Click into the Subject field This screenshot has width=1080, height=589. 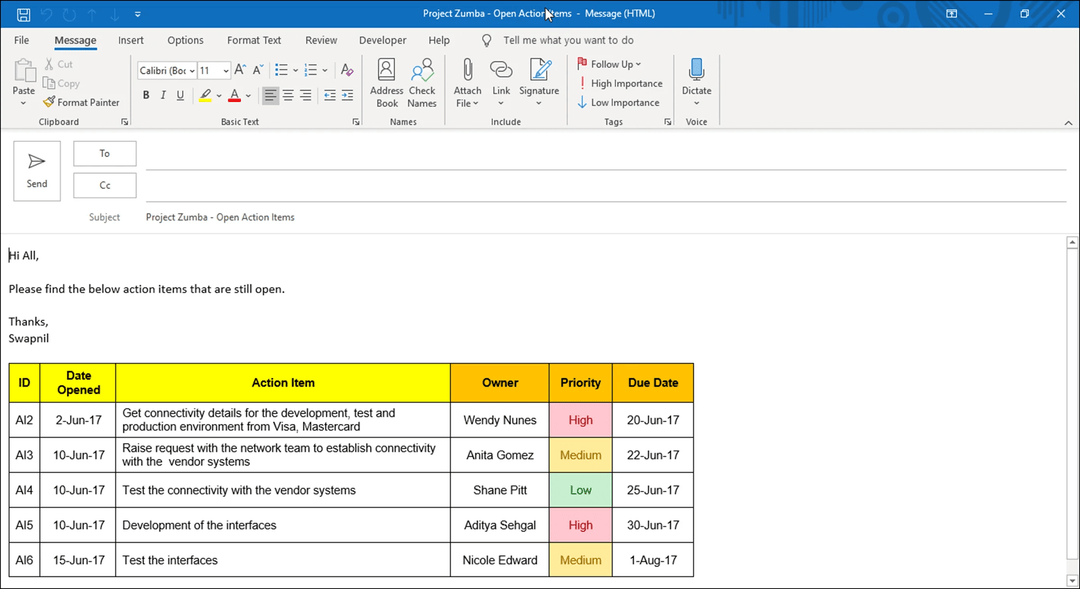click(x=600, y=217)
